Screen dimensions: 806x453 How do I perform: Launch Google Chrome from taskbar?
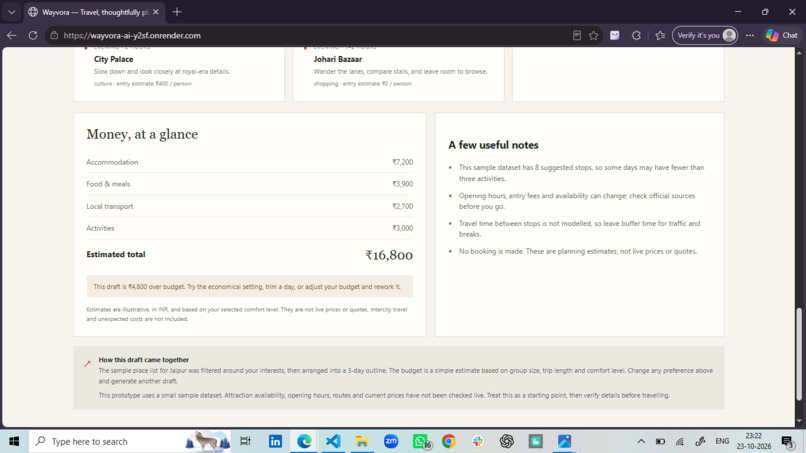click(x=449, y=441)
